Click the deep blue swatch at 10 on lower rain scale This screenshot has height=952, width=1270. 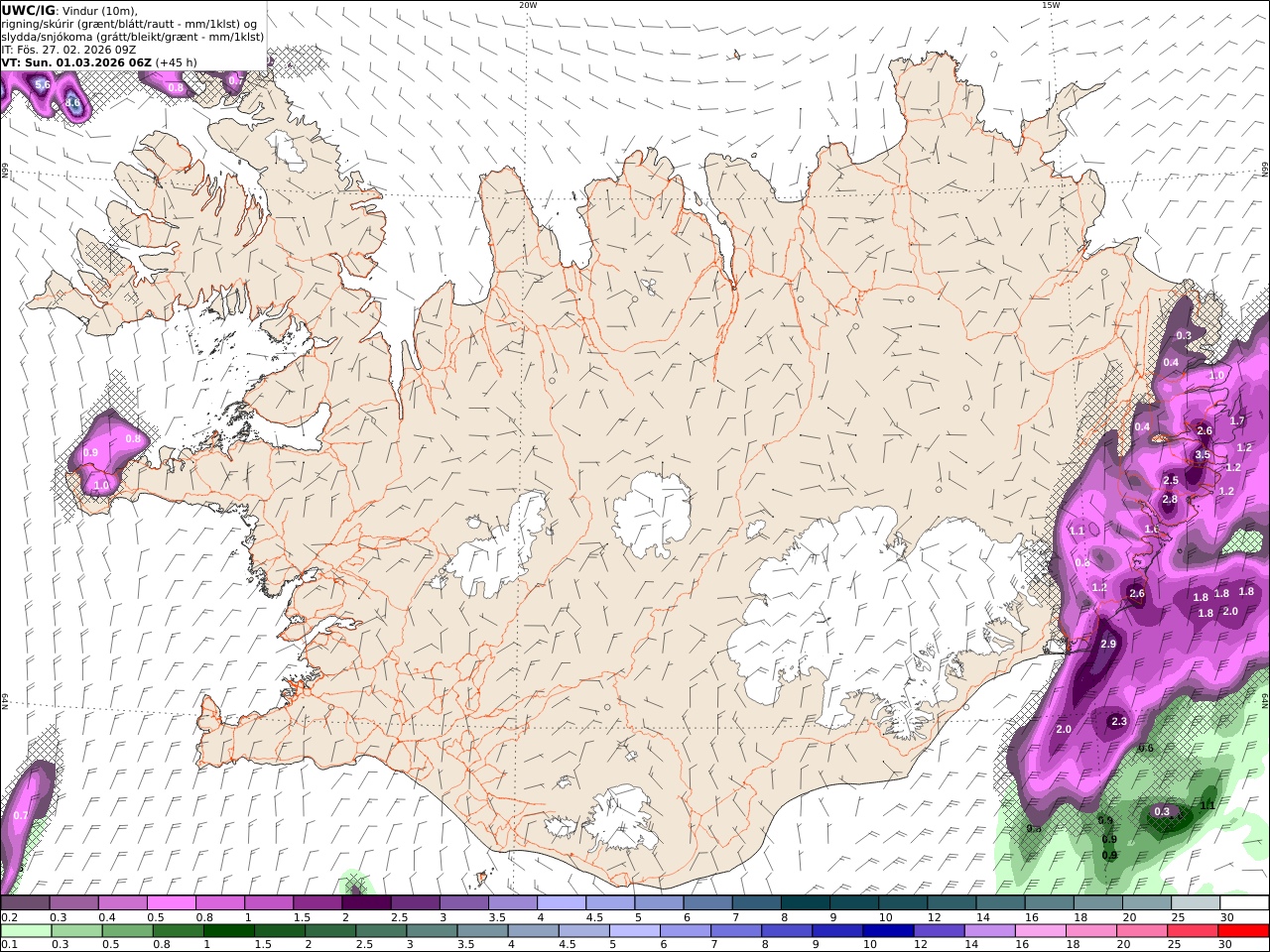click(886, 931)
